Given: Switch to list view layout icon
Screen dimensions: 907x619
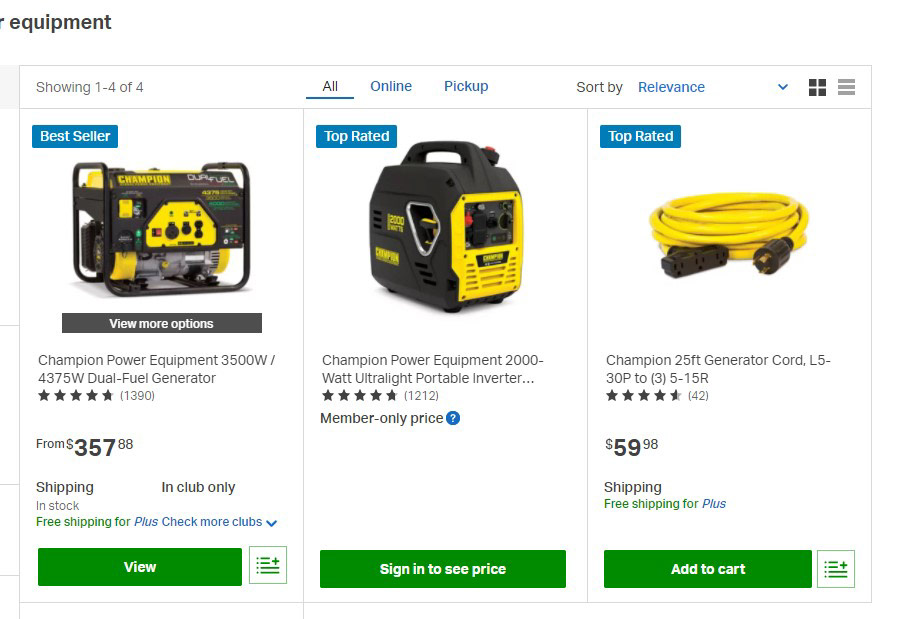Looking at the screenshot, I should pyautogui.click(x=846, y=87).
